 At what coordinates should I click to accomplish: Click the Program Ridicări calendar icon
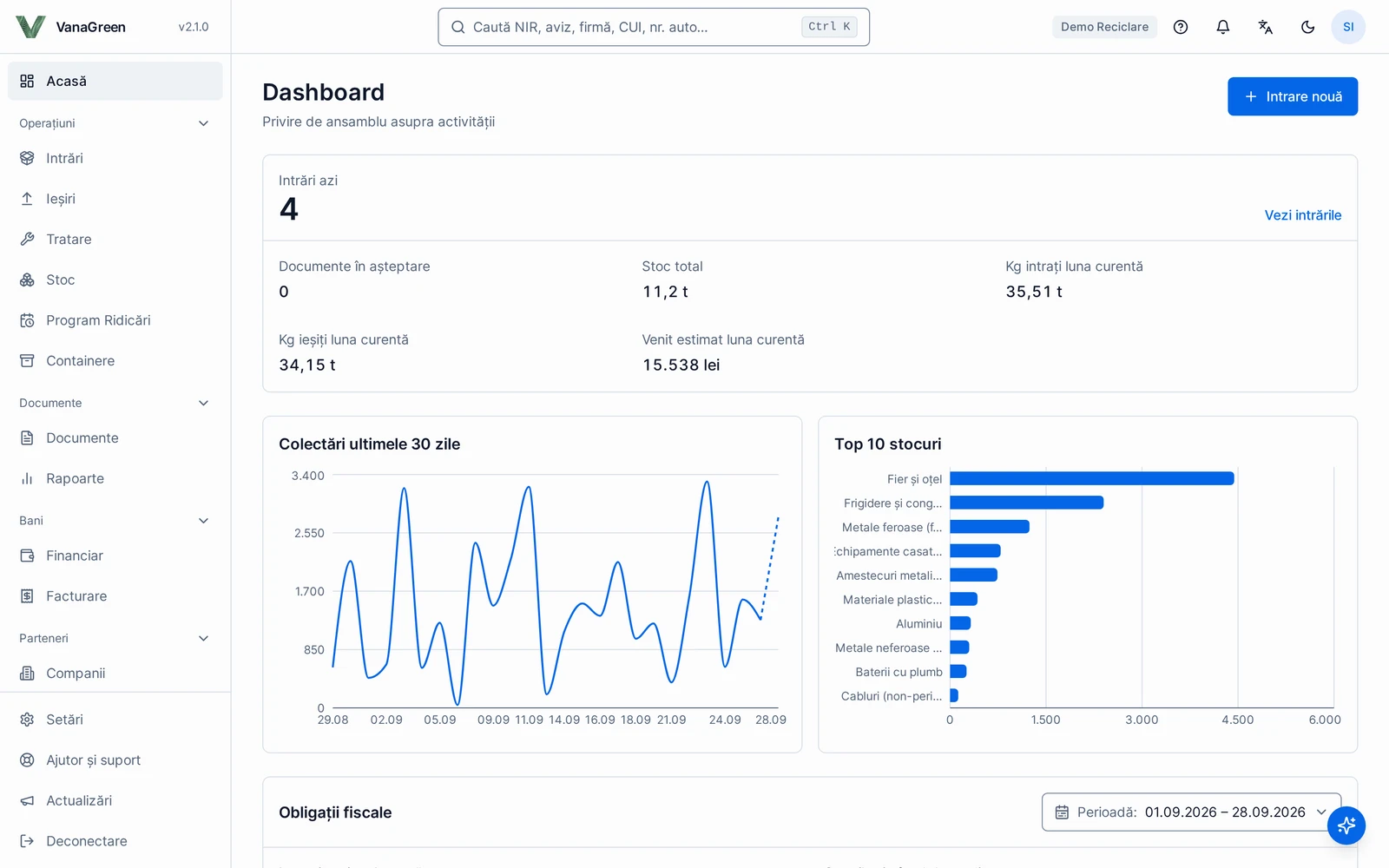tap(27, 320)
